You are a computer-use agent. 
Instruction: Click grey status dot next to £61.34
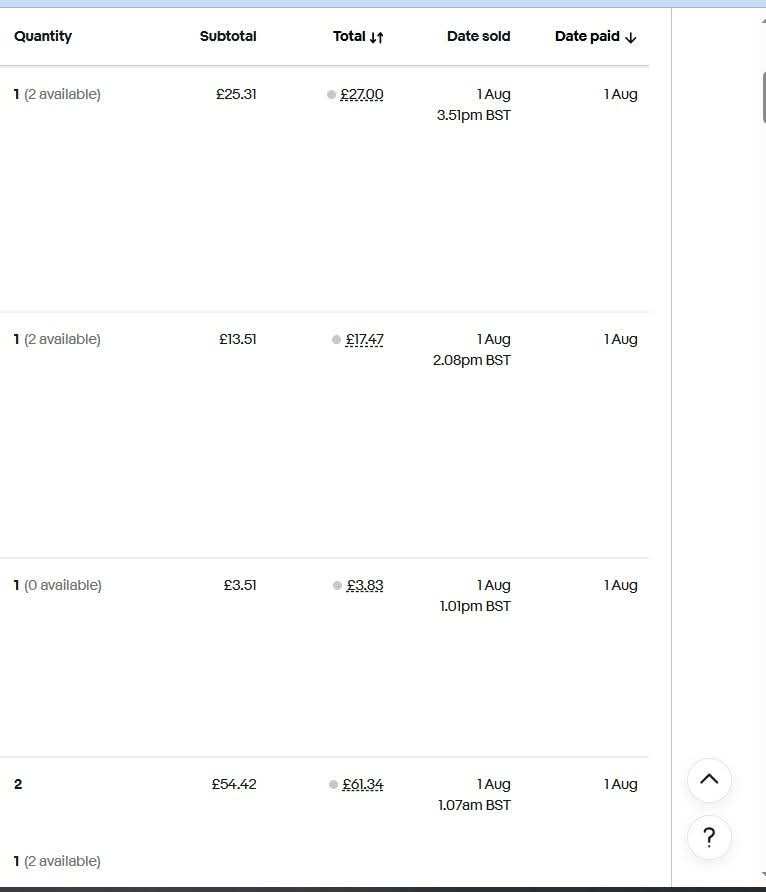point(334,785)
